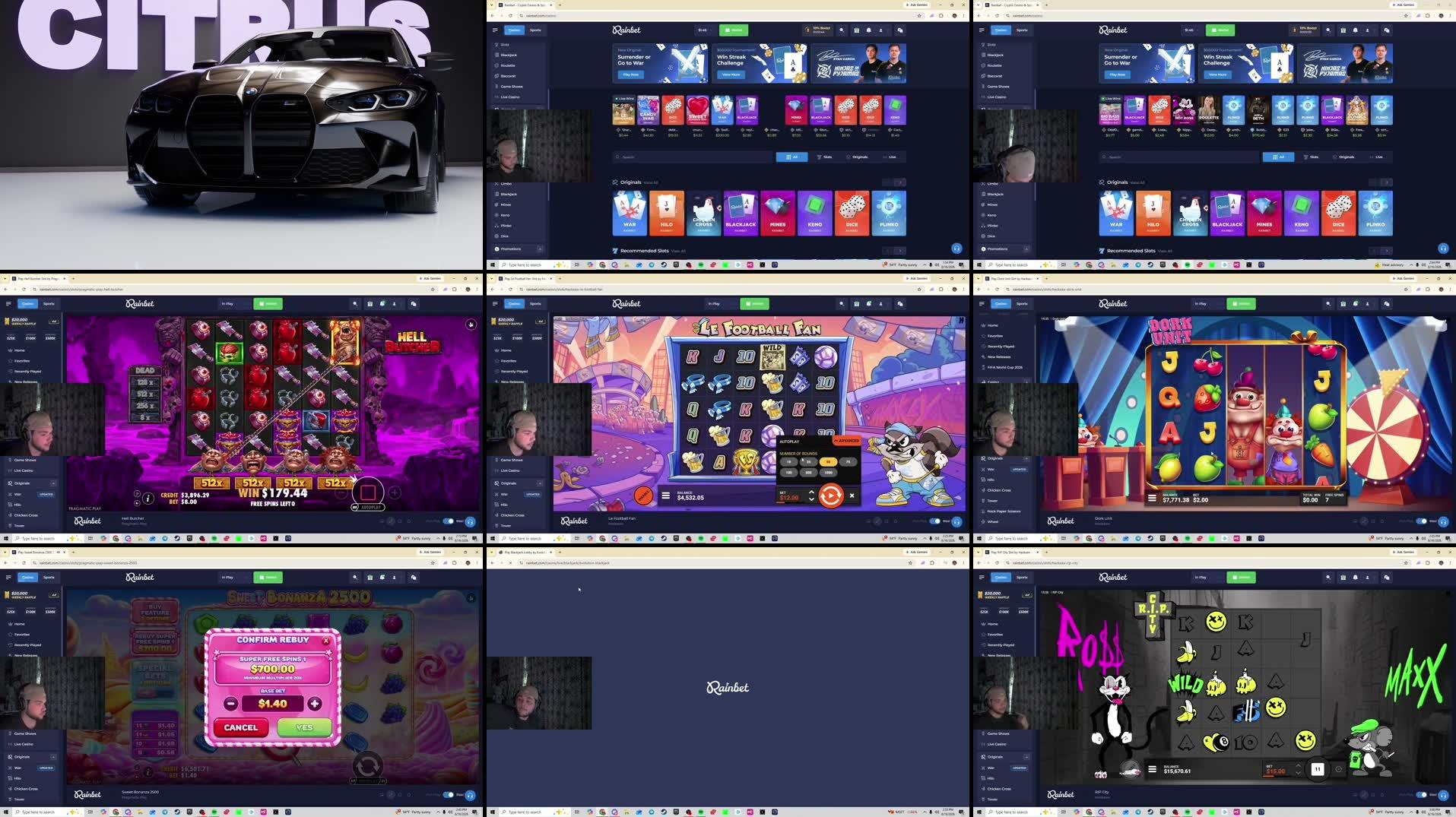The width and height of the screenshot is (1456, 817).
Task: Expand Originals in the Hell Butcher window sidebar
Action: [x=53, y=483]
